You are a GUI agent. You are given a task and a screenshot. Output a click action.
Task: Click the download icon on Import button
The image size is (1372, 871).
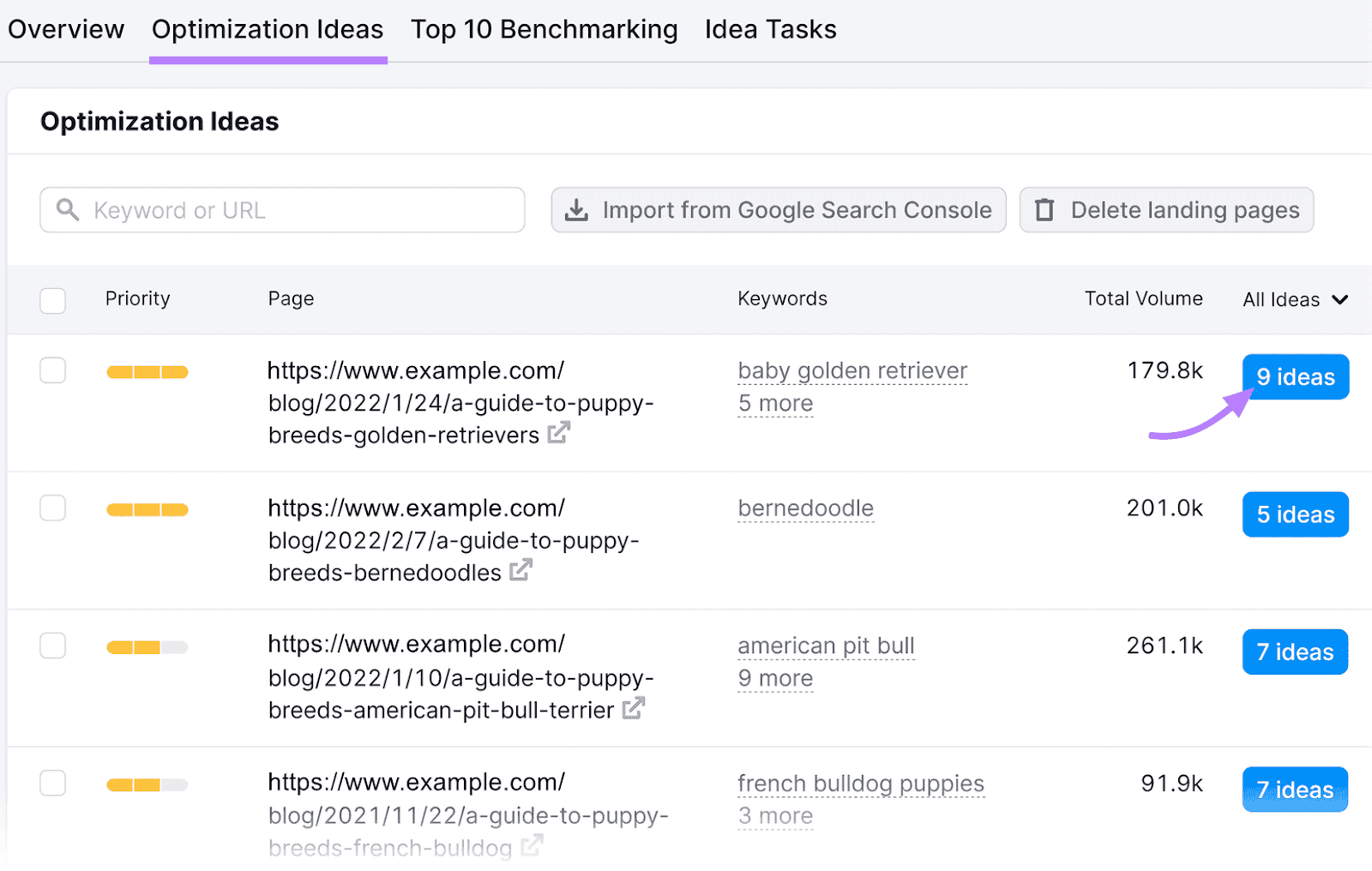[576, 209]
